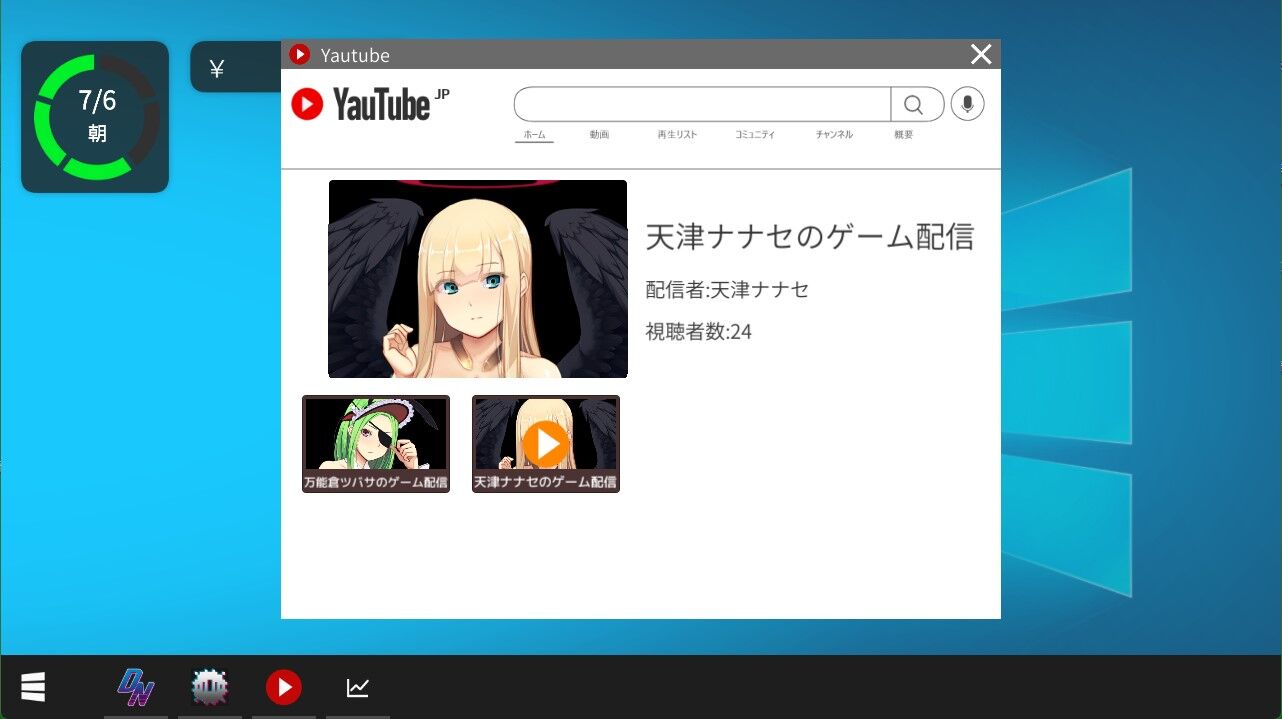This screenshot has height=719, width=1282.
Task: Switch to the 動画 tab
Action: pyautogui.click(x=599, y=134)
